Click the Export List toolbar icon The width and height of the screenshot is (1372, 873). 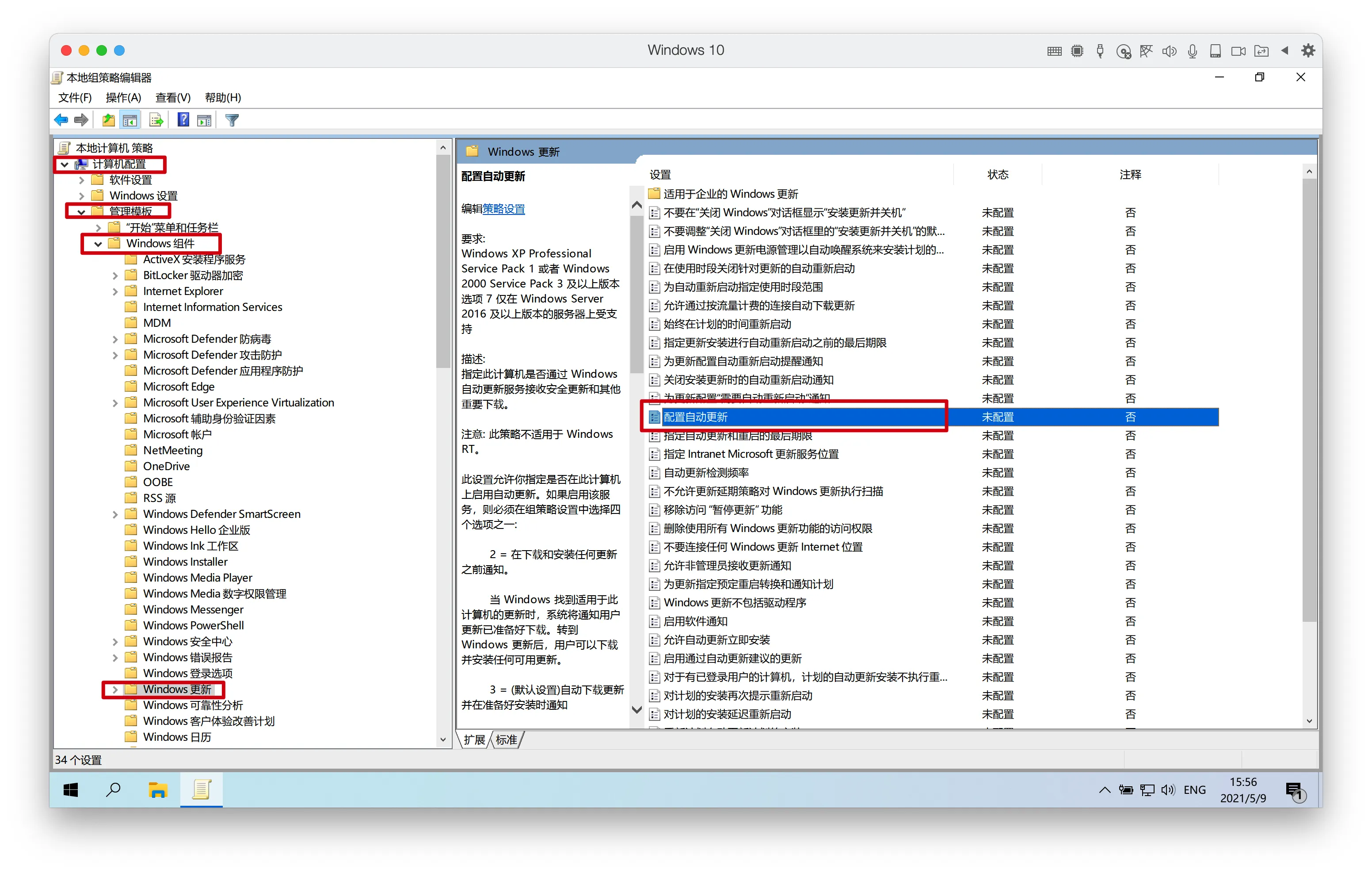[x=156, y=120]
